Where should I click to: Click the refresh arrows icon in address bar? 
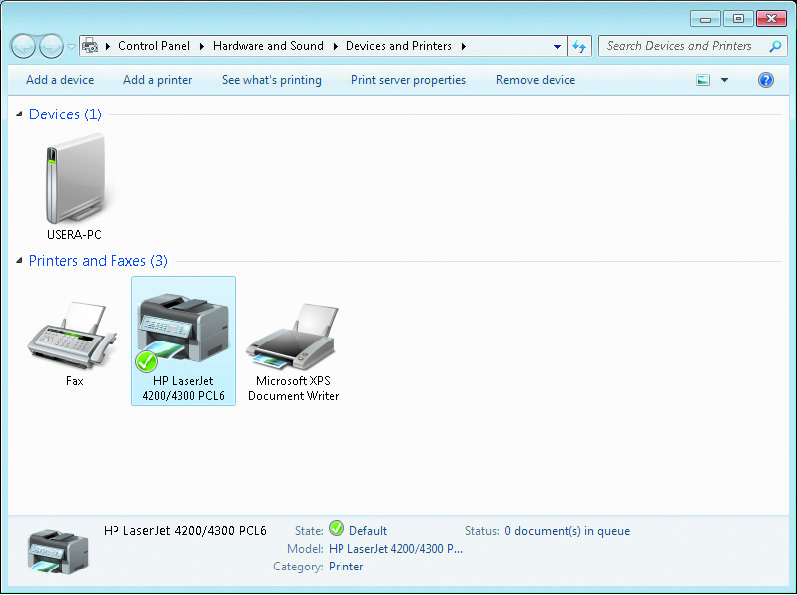coord(579,47)
